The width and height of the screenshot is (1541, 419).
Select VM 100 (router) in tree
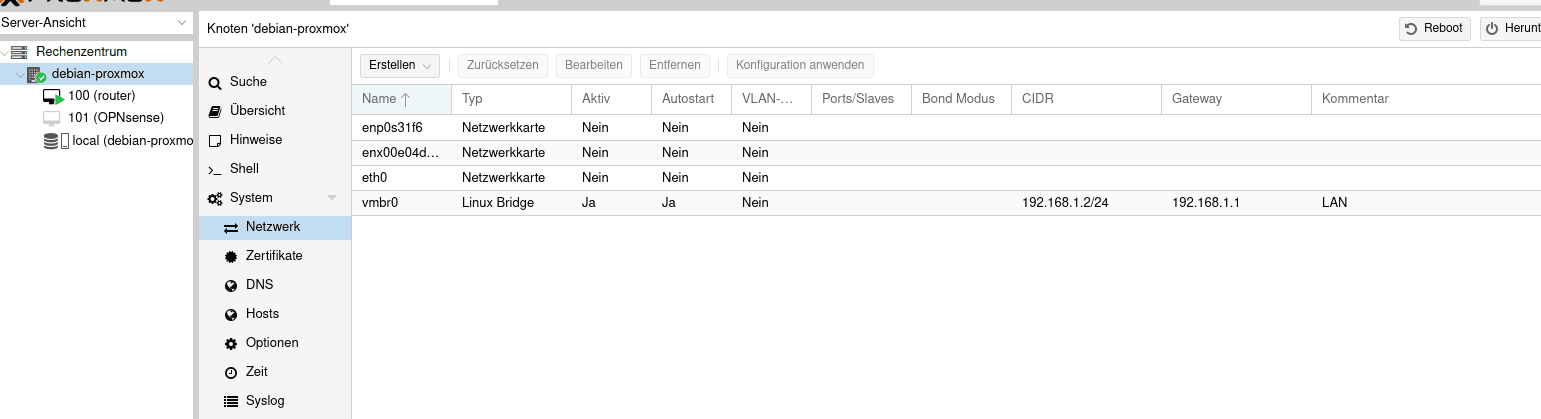coord(100,96)
